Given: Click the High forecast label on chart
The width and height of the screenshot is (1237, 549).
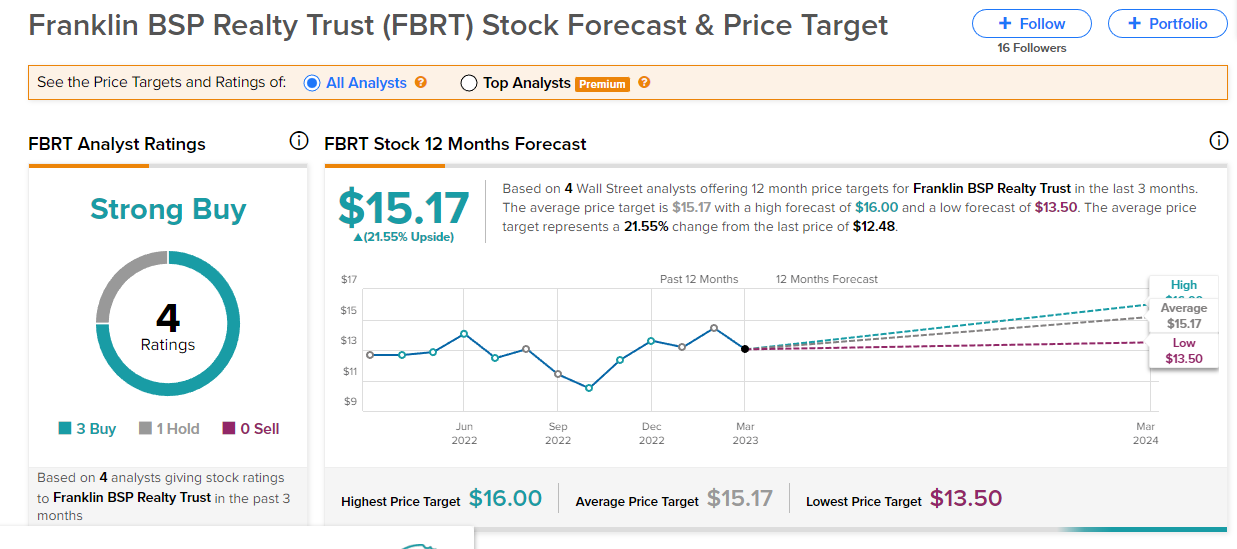Looking at the screenshot, I should pyautogui.click(x=1183, y=286).
